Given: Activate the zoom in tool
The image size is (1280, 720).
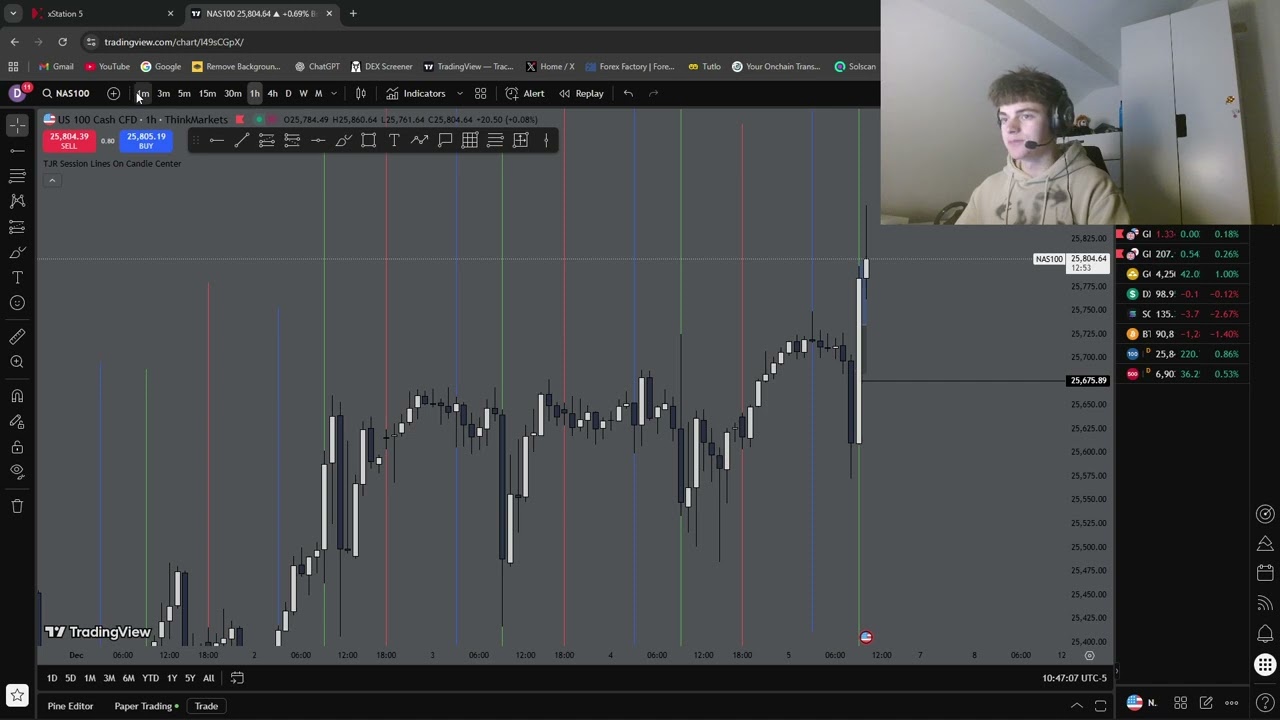Looking at the screenshot, I should [x=17, y=362].
